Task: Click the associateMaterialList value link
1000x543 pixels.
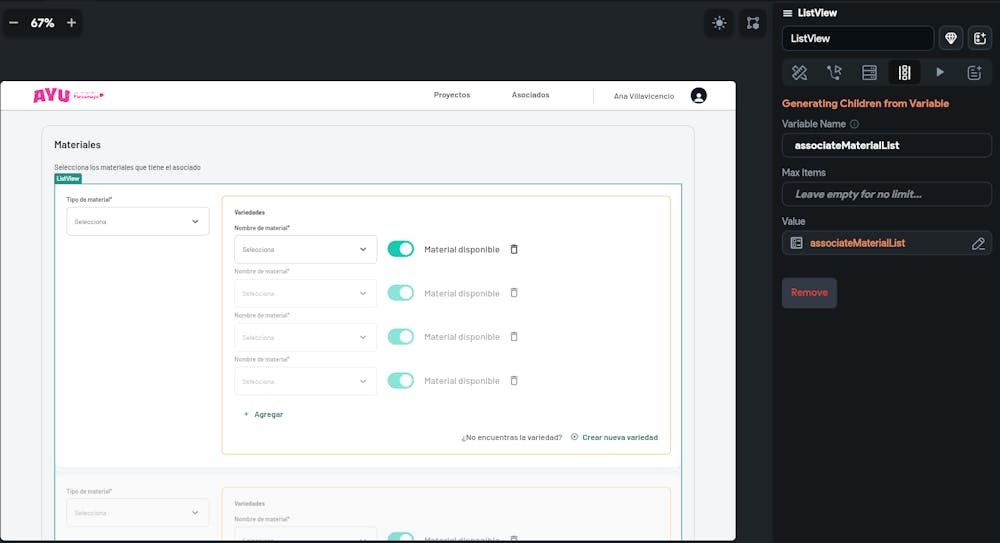Action: pyautogui.click(x=857, y=243)
